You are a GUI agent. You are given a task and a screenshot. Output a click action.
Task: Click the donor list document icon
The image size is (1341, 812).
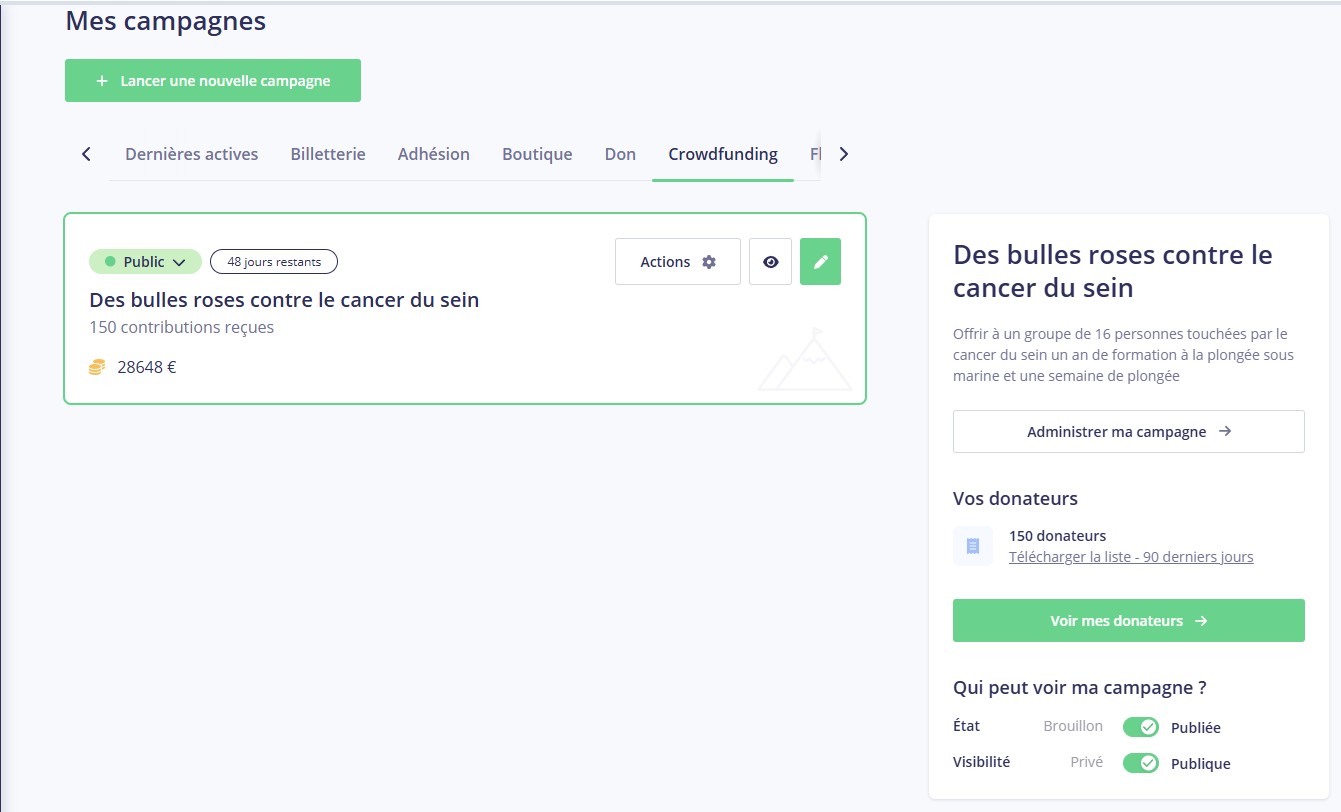(x=972, y=546)
